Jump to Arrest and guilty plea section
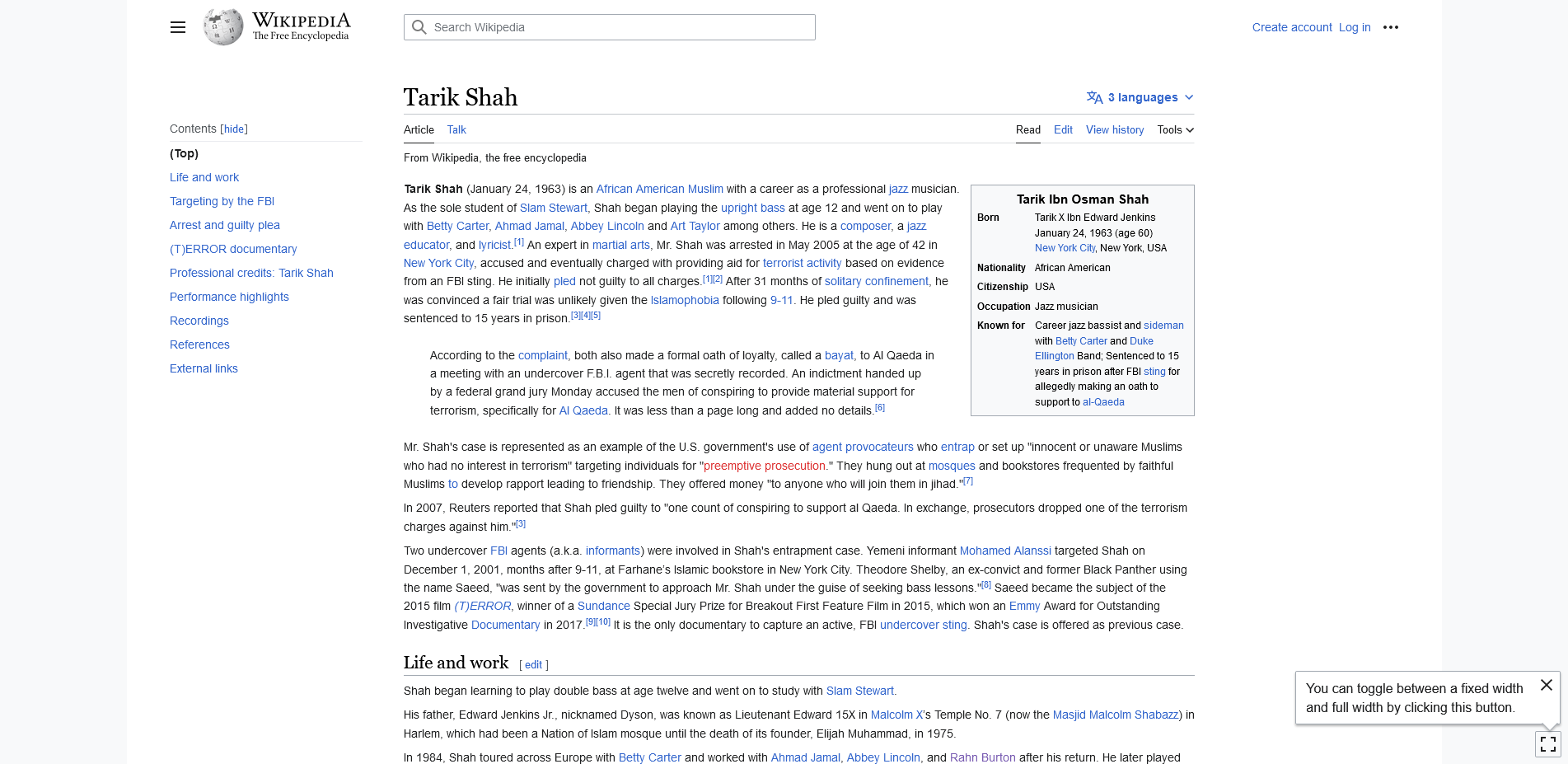Image resolution: width=1568 pixels, height=764 pixels. tap(225, 225)
